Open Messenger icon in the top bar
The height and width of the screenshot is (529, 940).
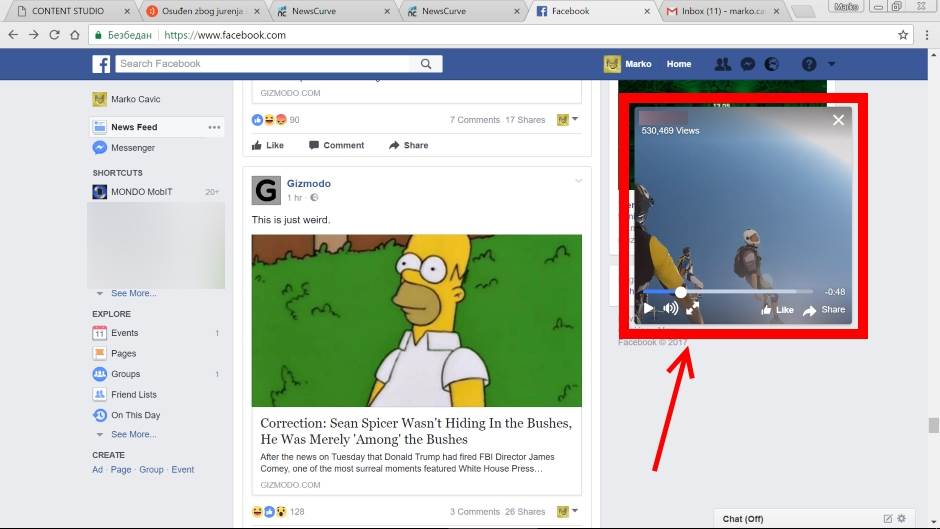pos(747,64)
